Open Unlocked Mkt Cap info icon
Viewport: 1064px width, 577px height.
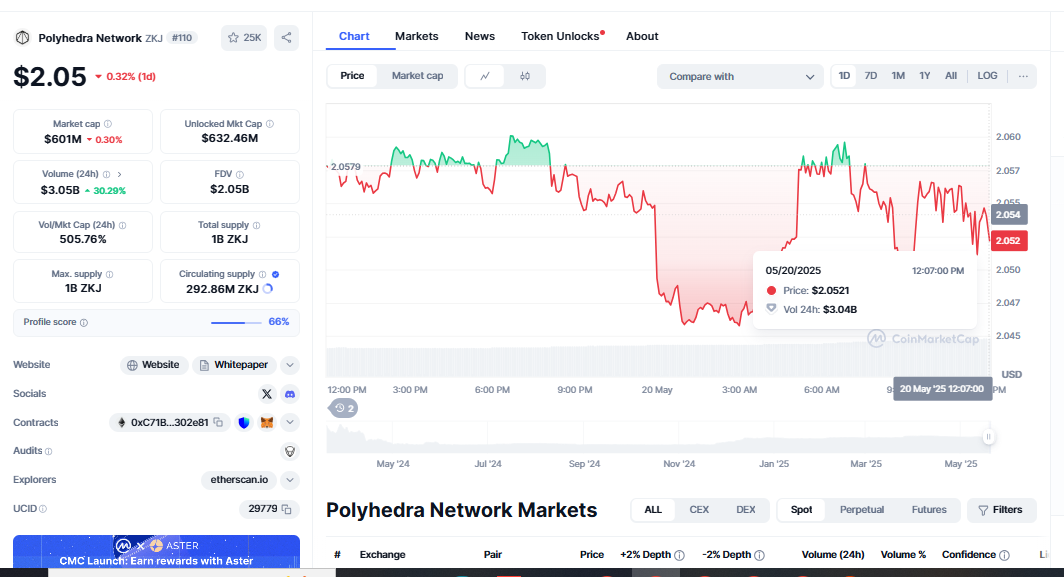(270, 124)
